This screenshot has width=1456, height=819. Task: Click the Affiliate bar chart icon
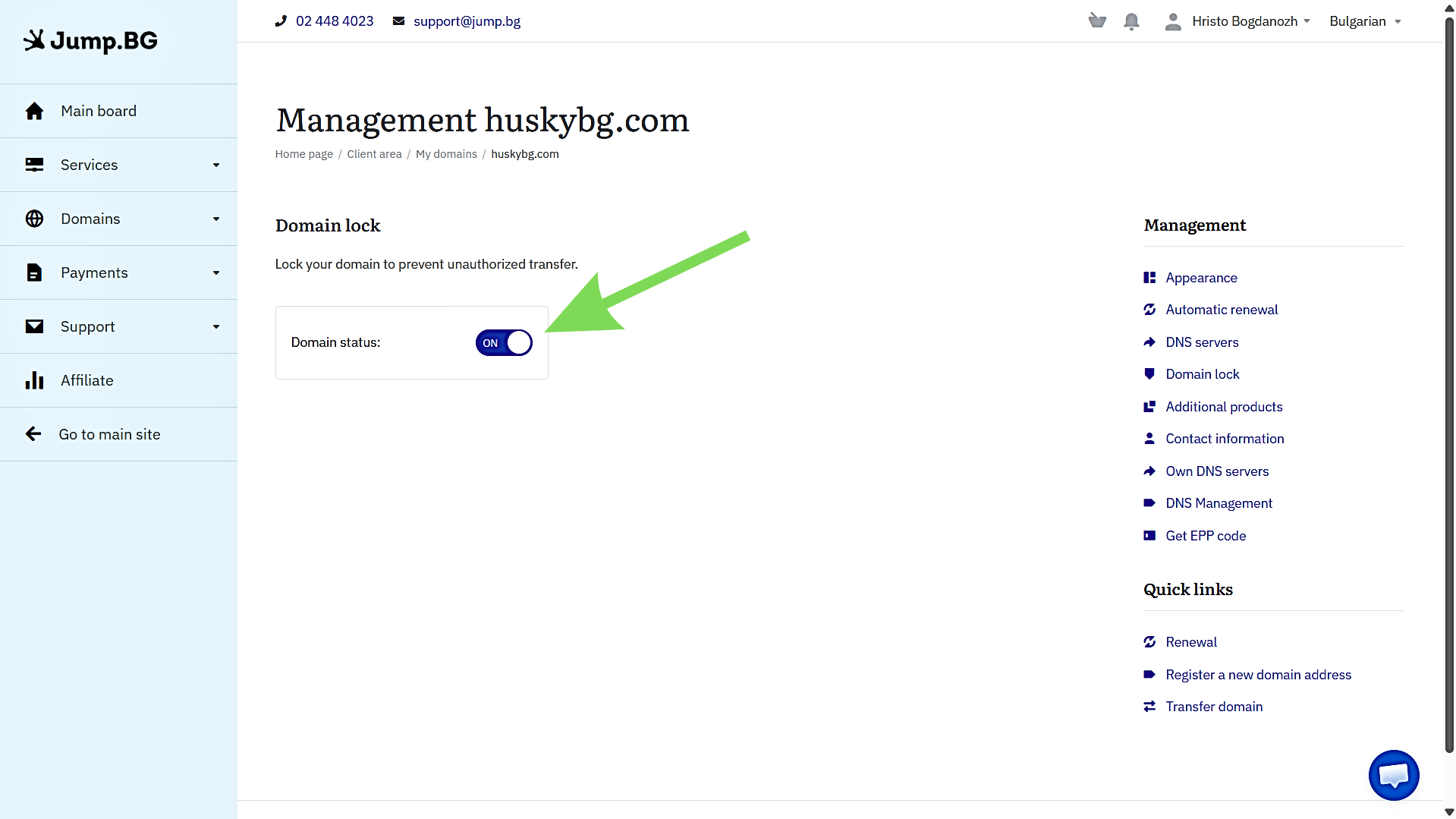pos(34,381)
